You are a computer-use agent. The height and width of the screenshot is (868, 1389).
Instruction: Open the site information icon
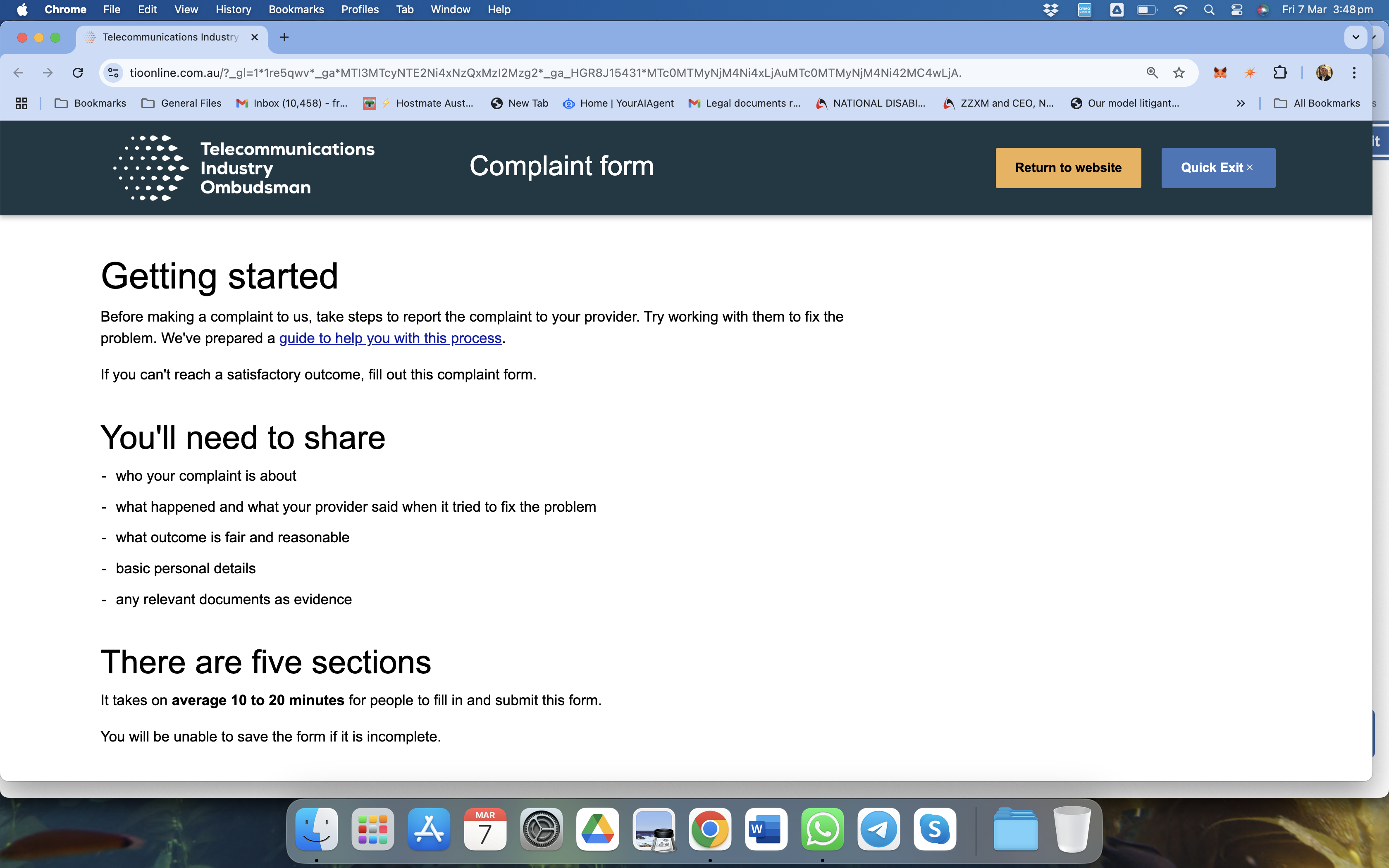(x=114, y=72)
